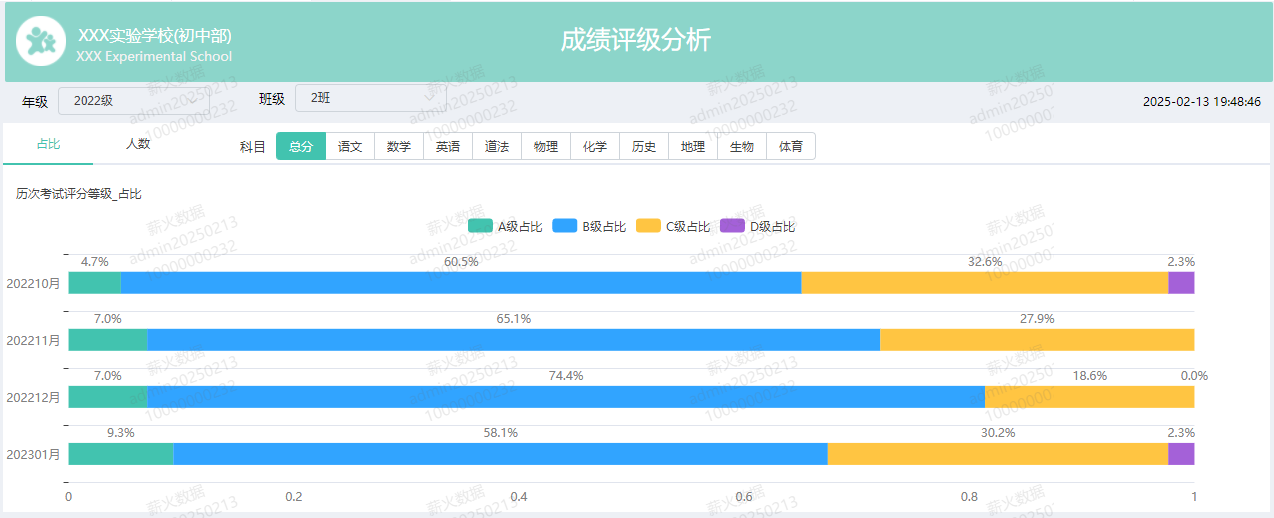Pick the 道法 subject button
This screenshot has width=1274, height=518.
point(497,146)
